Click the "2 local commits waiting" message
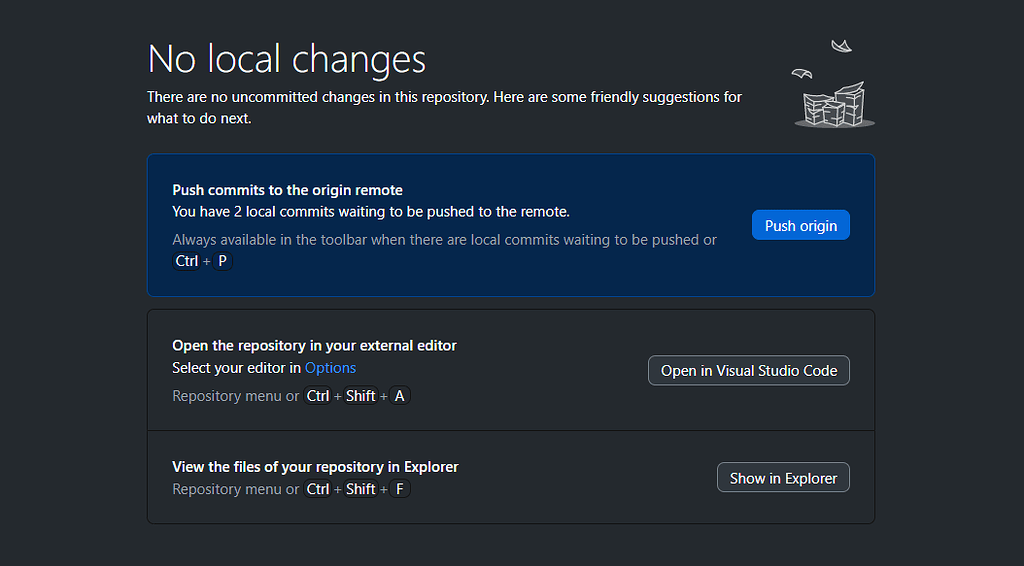1024x566 pixels. tap(370, 211)
